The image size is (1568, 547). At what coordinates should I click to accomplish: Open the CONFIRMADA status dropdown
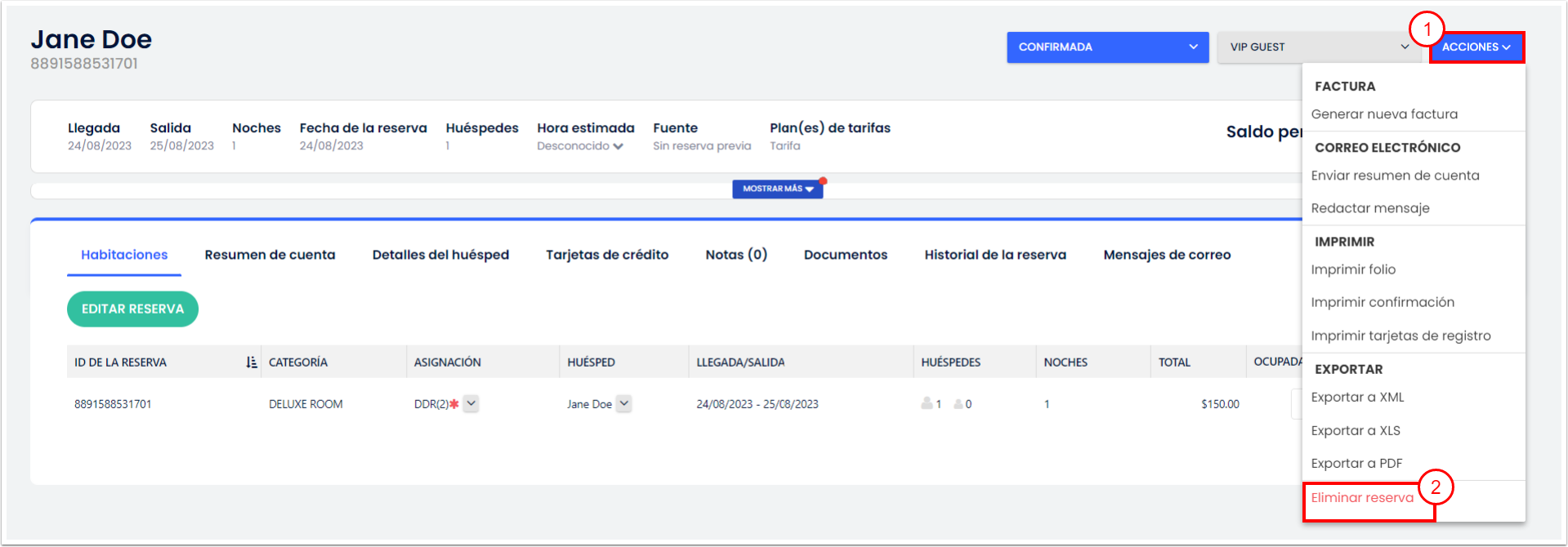[1107, 47]
